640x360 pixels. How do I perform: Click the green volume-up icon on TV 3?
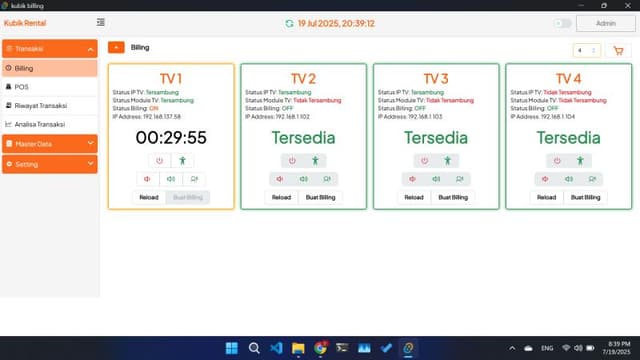click(436, 179)
